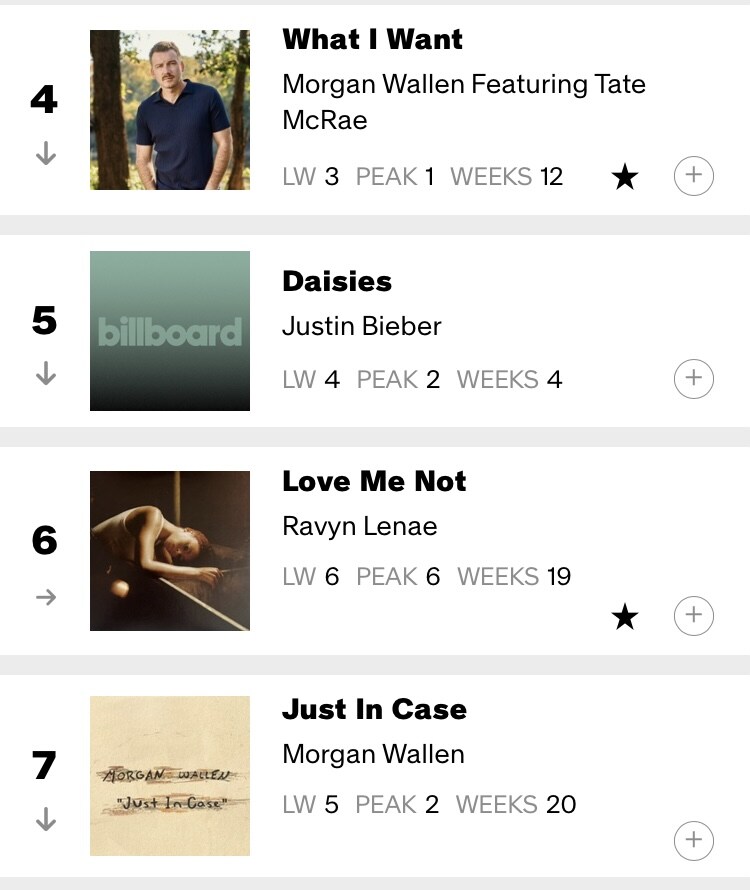750x890 pixels.
Task: Select the Just In Case song title
Action: point(375,709)
